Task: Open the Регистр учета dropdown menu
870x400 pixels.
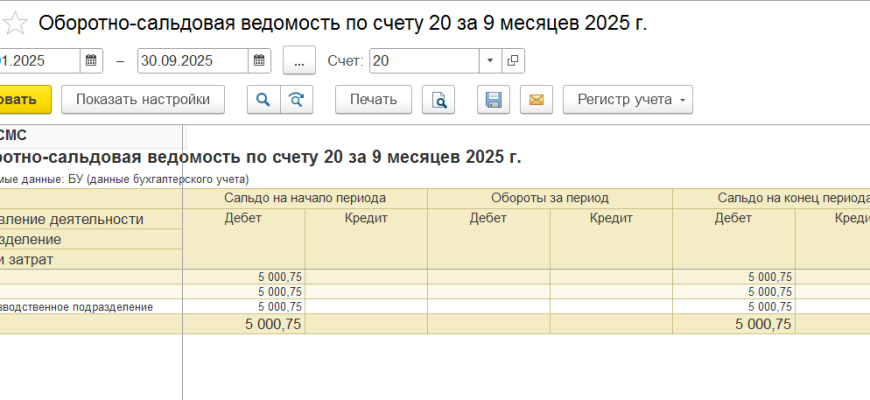Action: [x=627, y=99]
